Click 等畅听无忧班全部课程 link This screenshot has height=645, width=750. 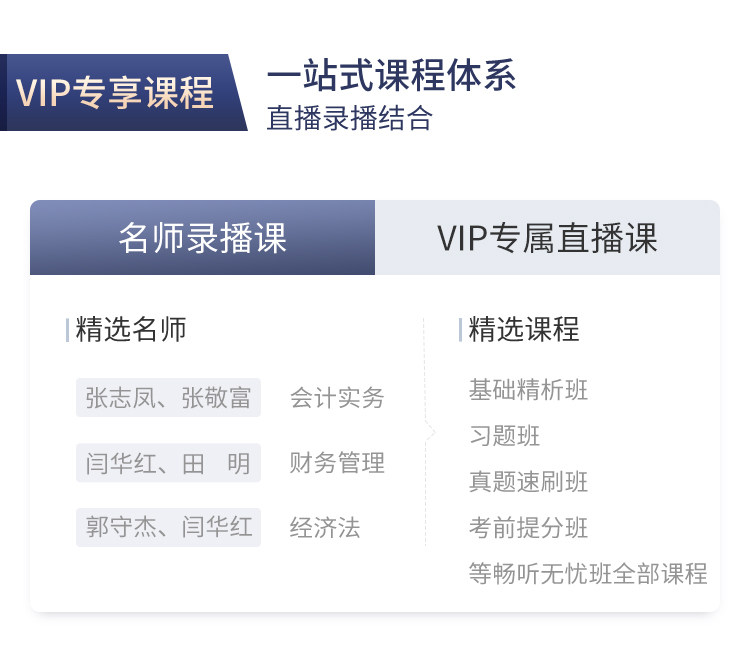[588, 573]
